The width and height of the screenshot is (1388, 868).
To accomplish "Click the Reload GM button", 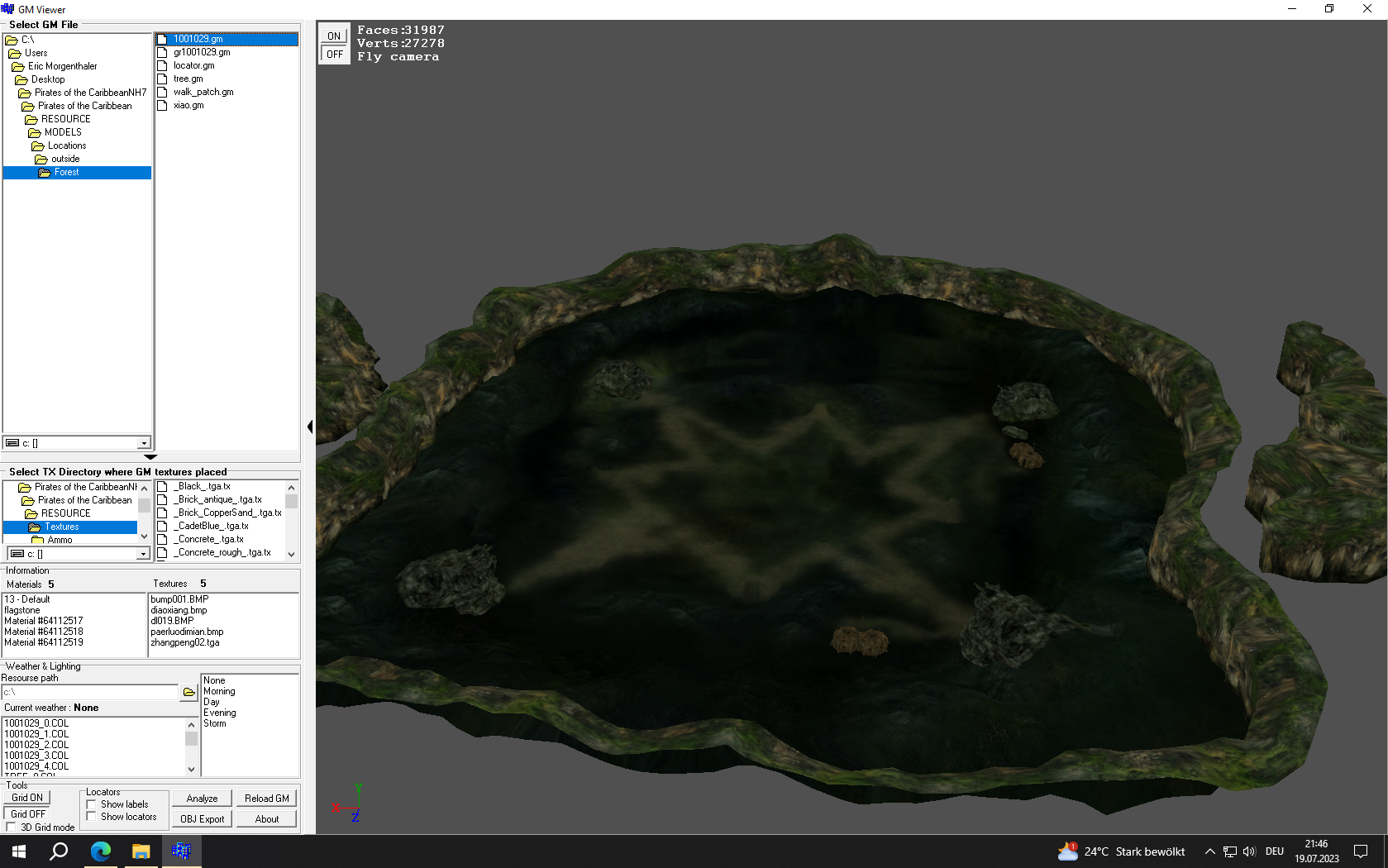I will pos(267,799).
